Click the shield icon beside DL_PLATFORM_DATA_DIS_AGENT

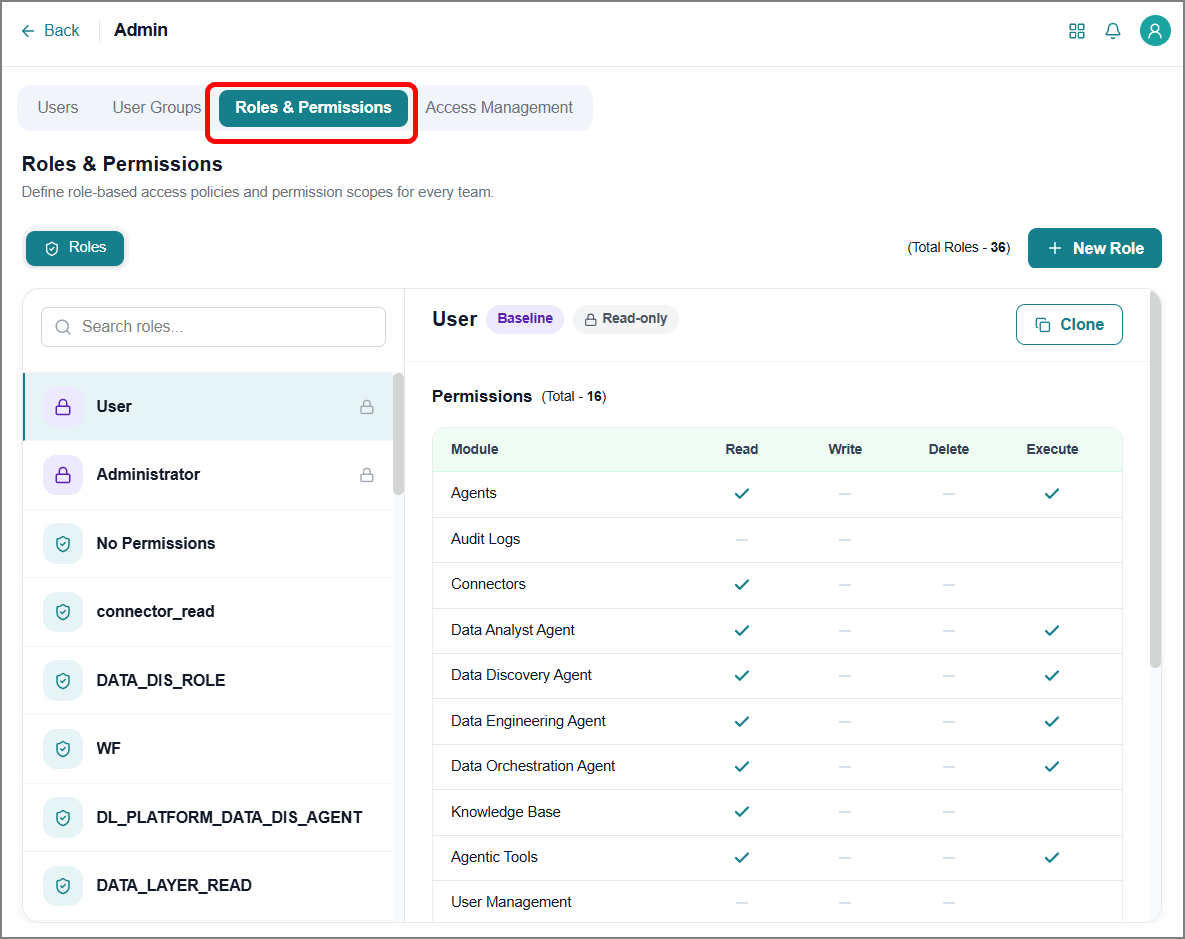point(63,817)
